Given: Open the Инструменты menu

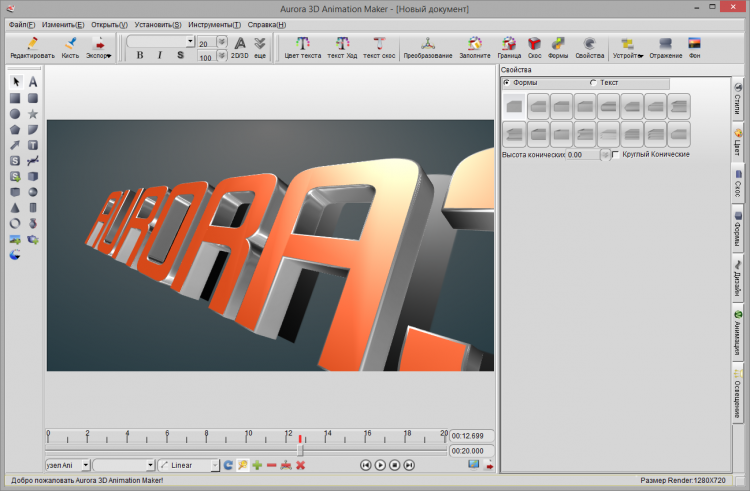Looking at the screenshot, I should (216, 23).
